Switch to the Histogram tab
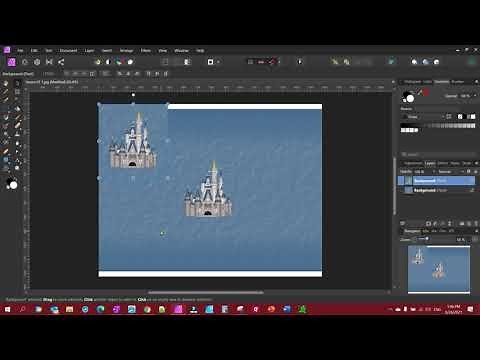 pyautogui.click(x=413, y=82)
